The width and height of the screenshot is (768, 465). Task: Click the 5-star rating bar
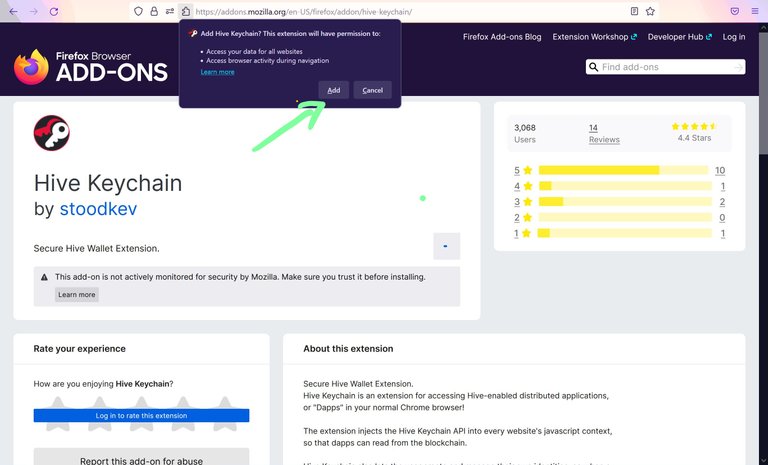coord(624,171)
